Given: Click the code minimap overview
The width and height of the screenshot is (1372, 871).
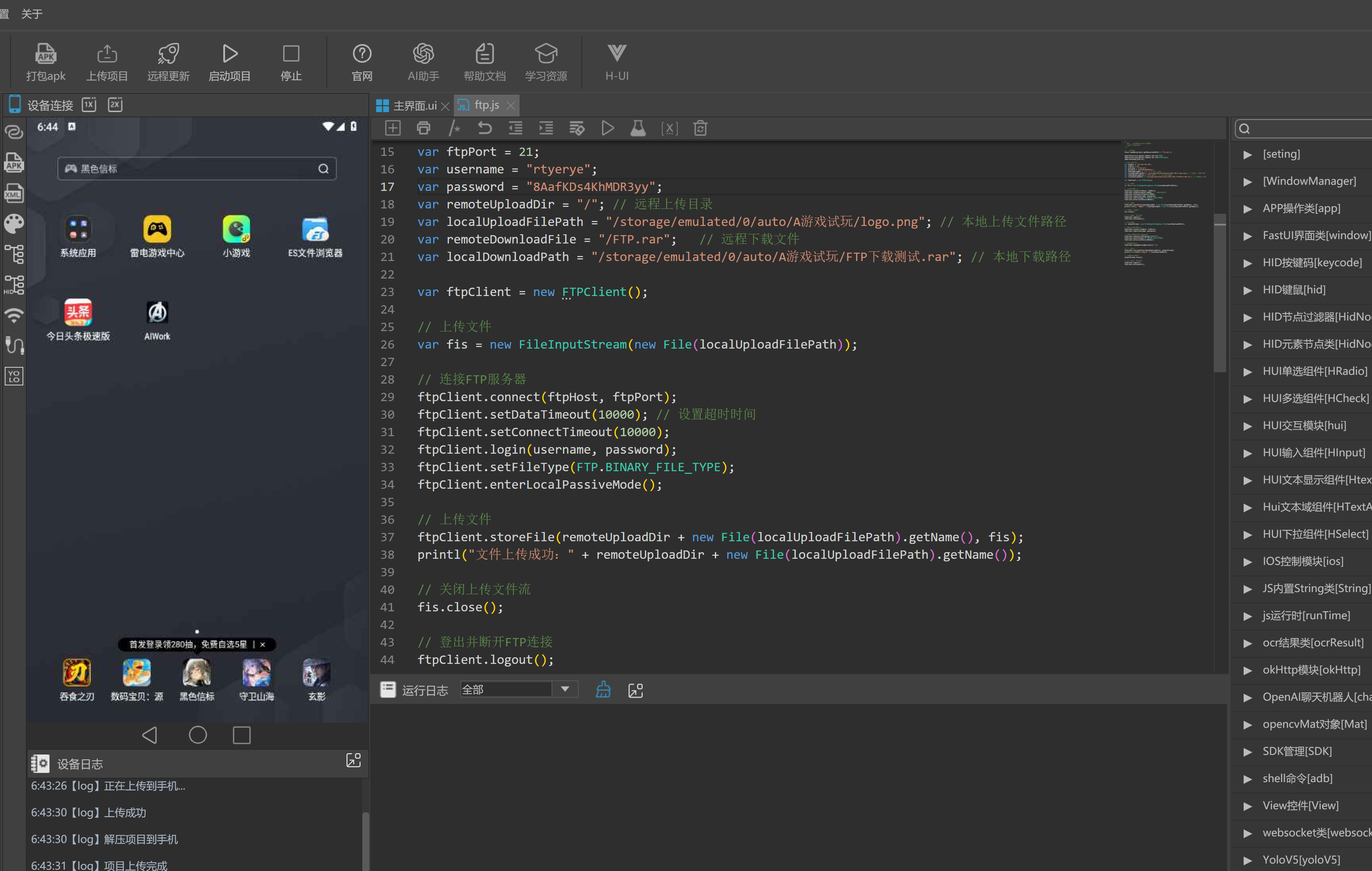Looking at the screenshot, I should click(1165, 203).
